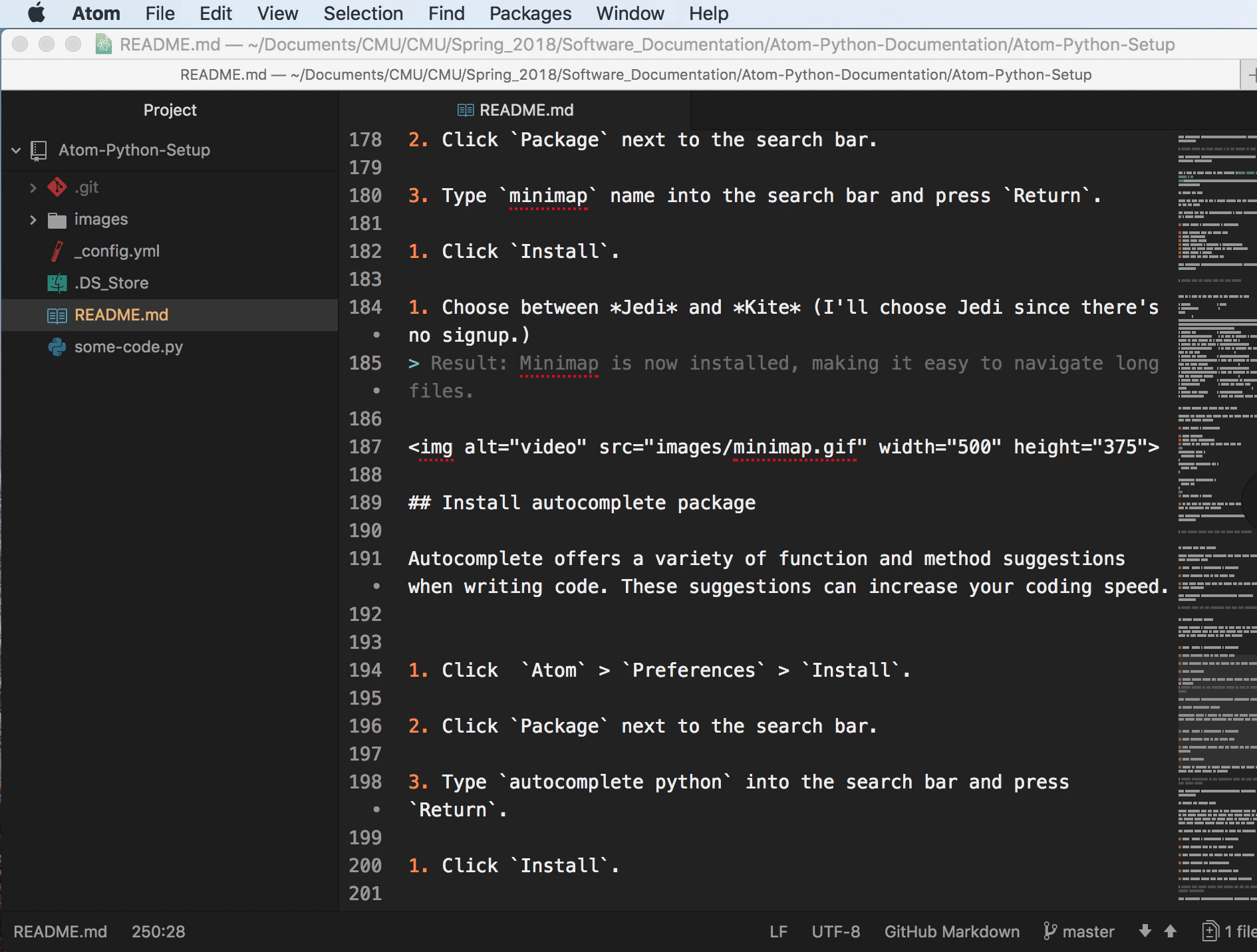Click line number 178 in gutter
The height and width of the screenshot is (952, 1257).
tap(365, 140)
